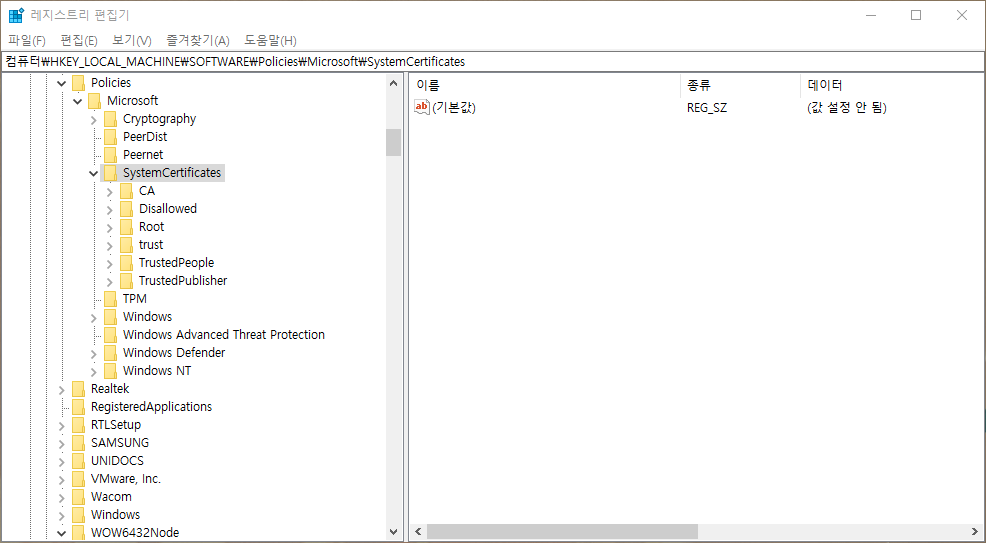The height and width of the screenshot is (543, 986).
Task: Click the RTLSetup folder icon
Action: 78,425
